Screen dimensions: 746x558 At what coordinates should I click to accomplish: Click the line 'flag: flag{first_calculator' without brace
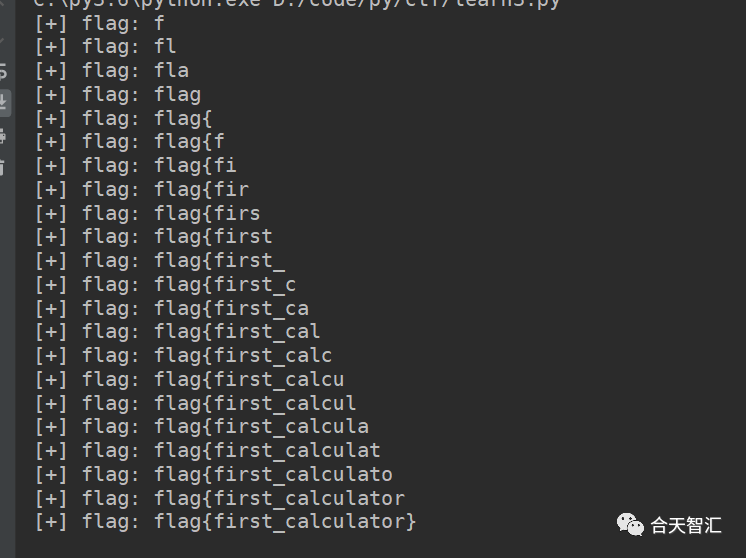point(219,498)
